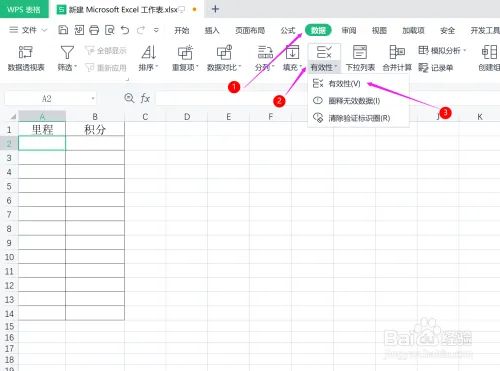
Task: Expand the 排序 dropdown label
Action: click(x=148, y=67)
